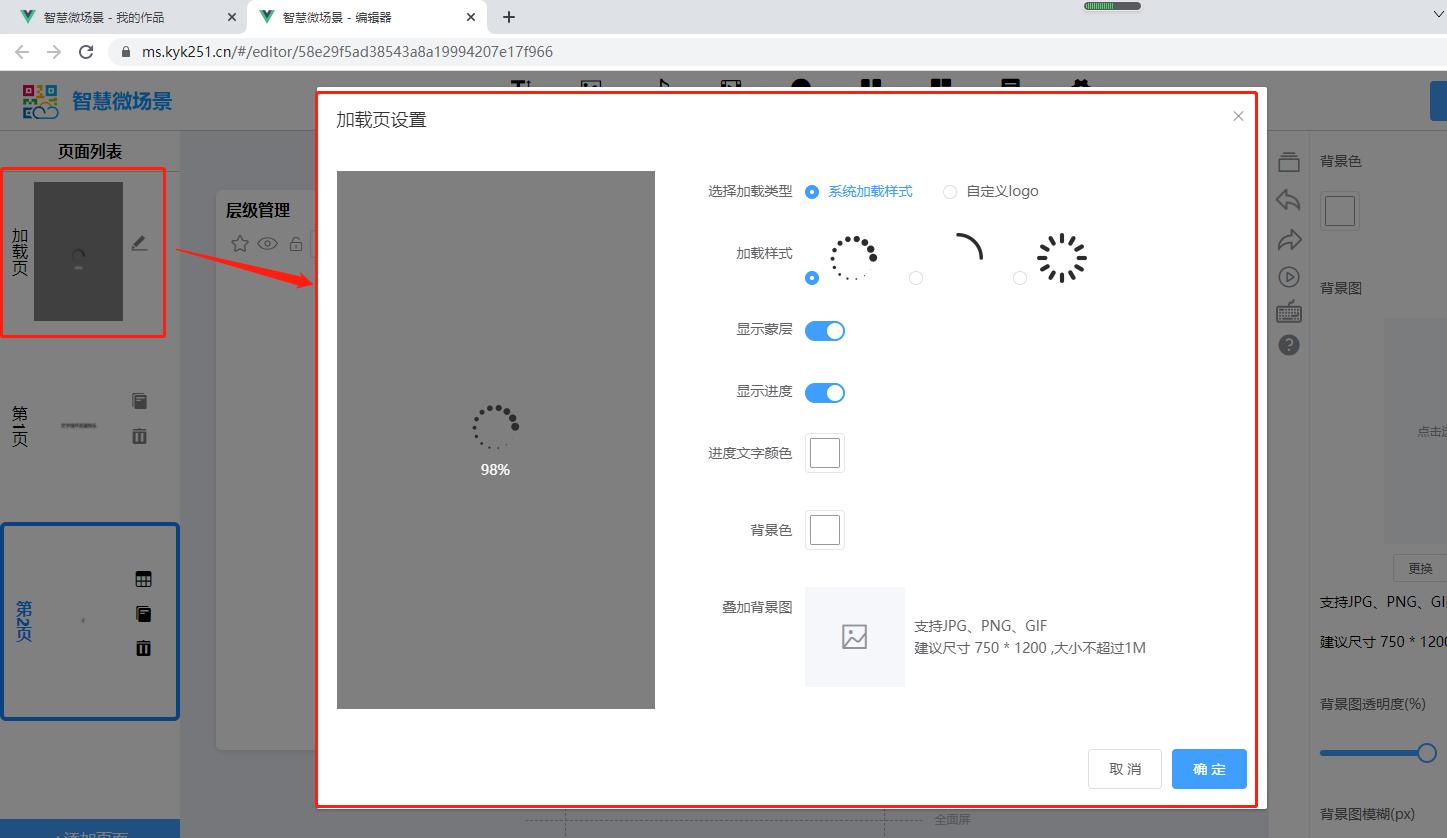Click the help question mark icon
Image resolution: width=1447 pixels, height=838 pixels.
tap(1289, 345)
